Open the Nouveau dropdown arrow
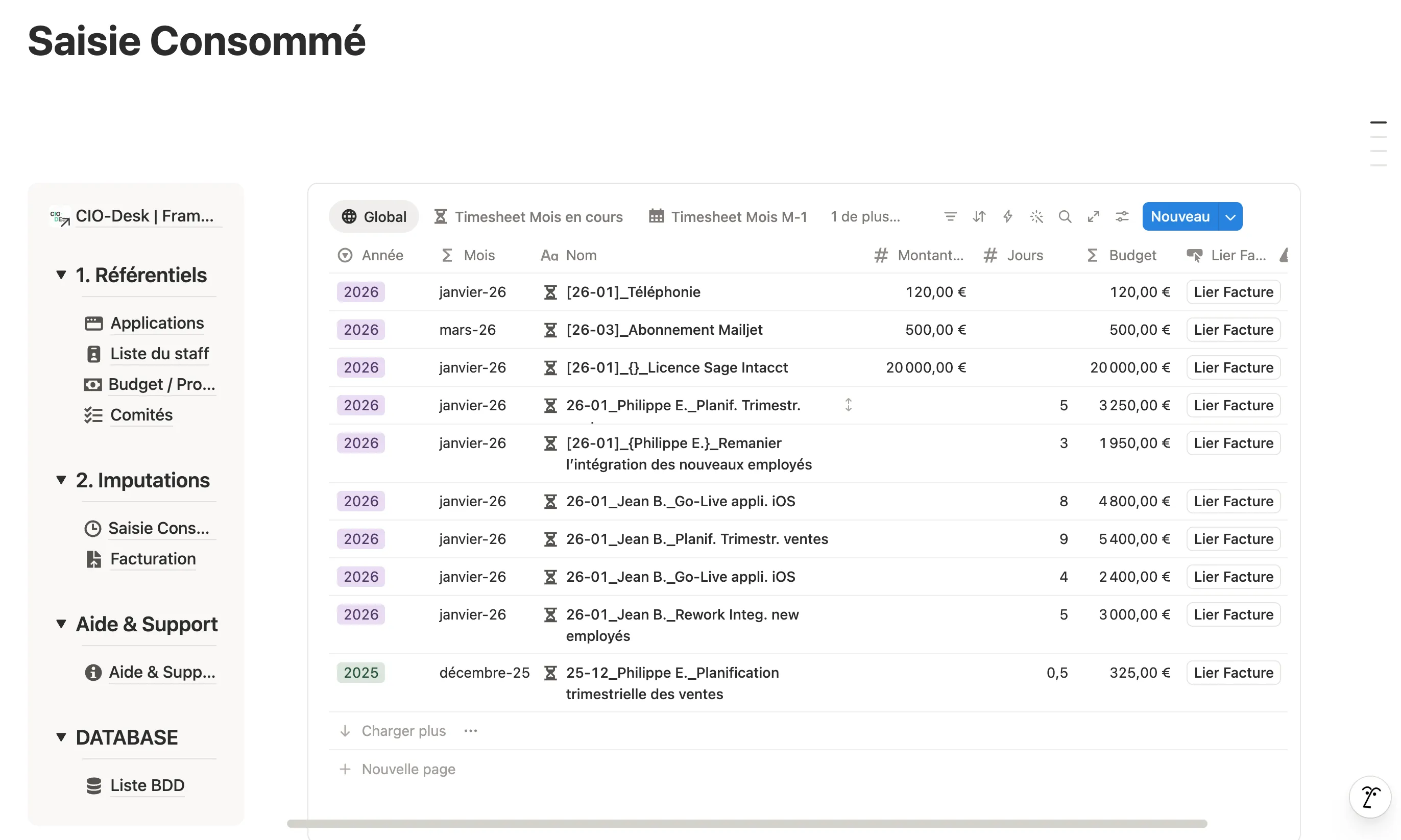This screenshot has width=1401, height=840. 1230,217
